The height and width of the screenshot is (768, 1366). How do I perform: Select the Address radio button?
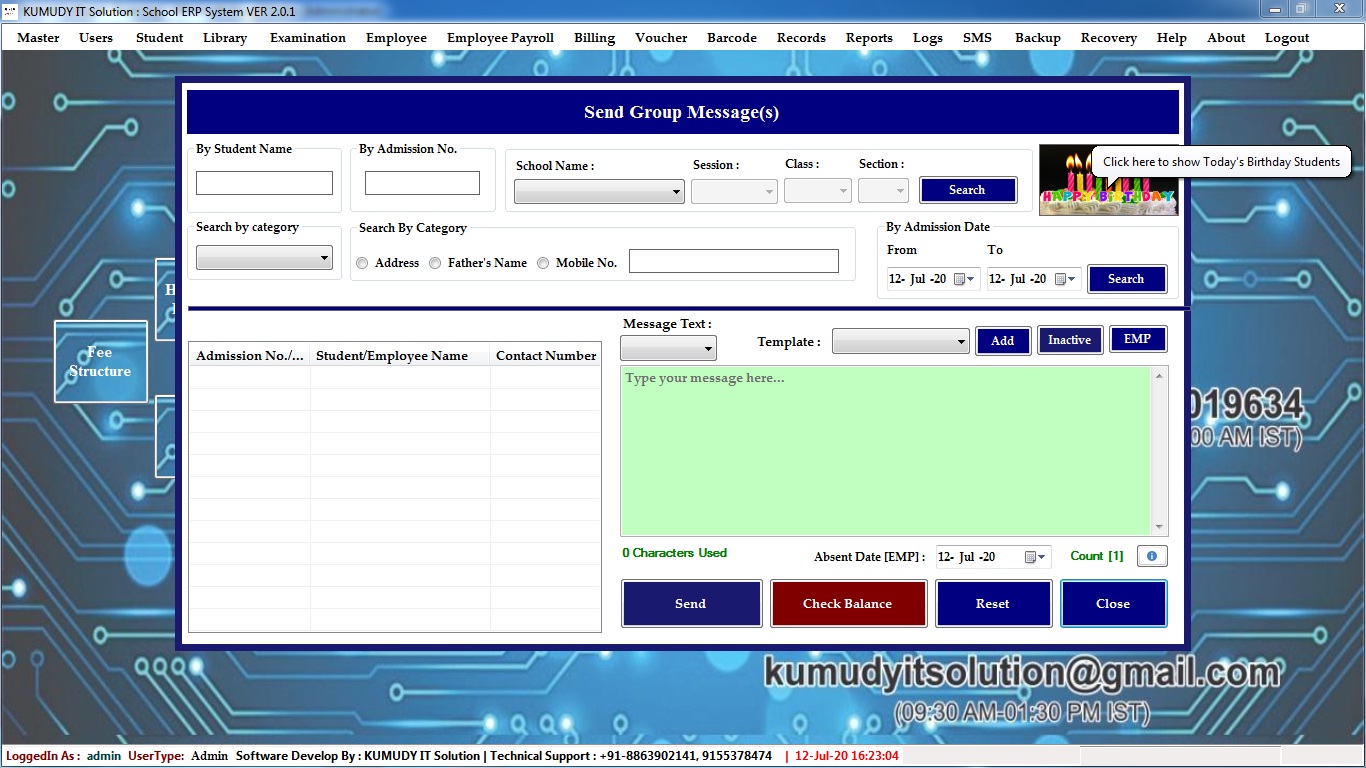point(363,263)
